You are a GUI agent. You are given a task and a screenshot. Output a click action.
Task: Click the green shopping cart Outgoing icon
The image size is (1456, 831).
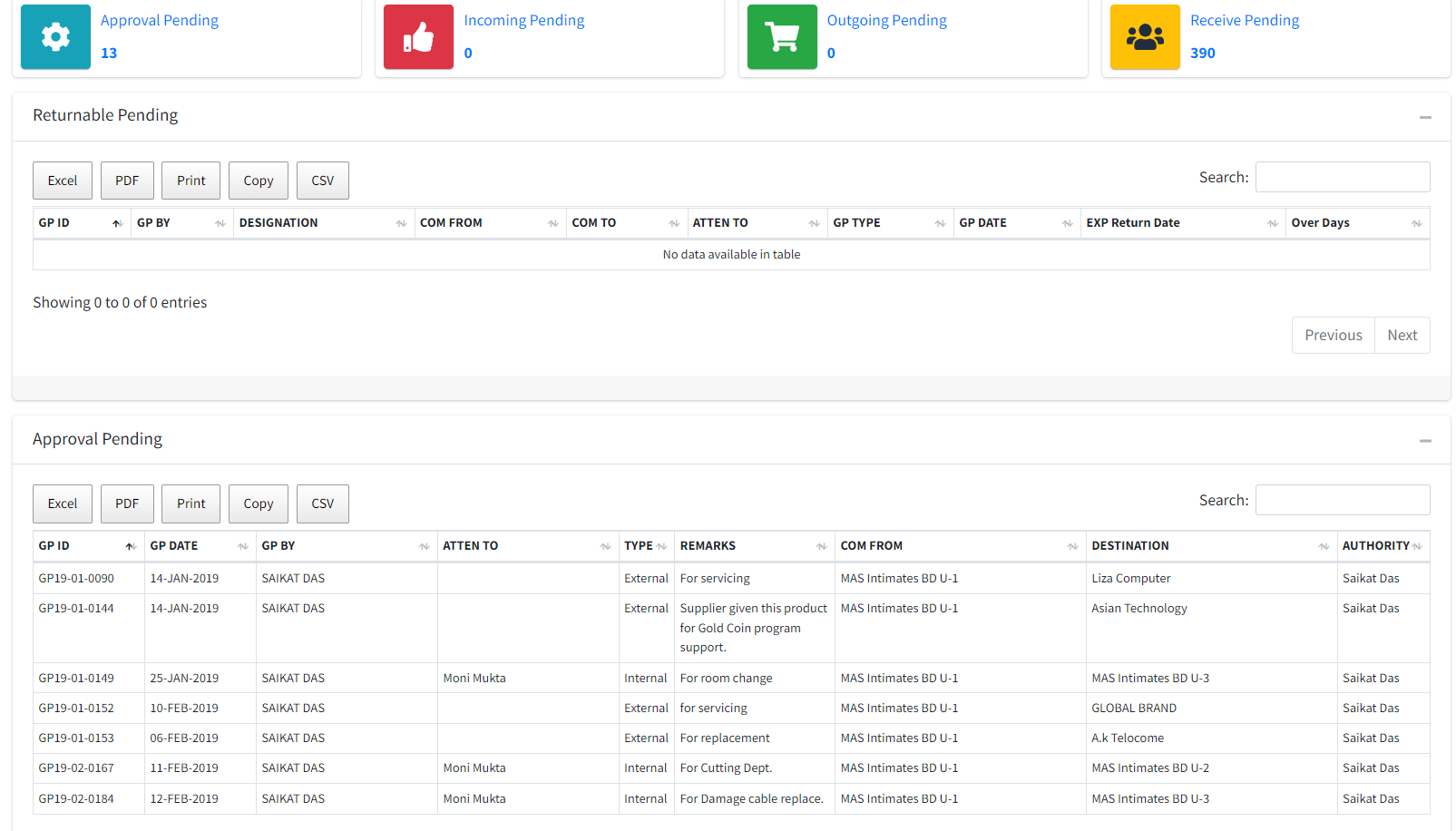[x=781, y=37]
